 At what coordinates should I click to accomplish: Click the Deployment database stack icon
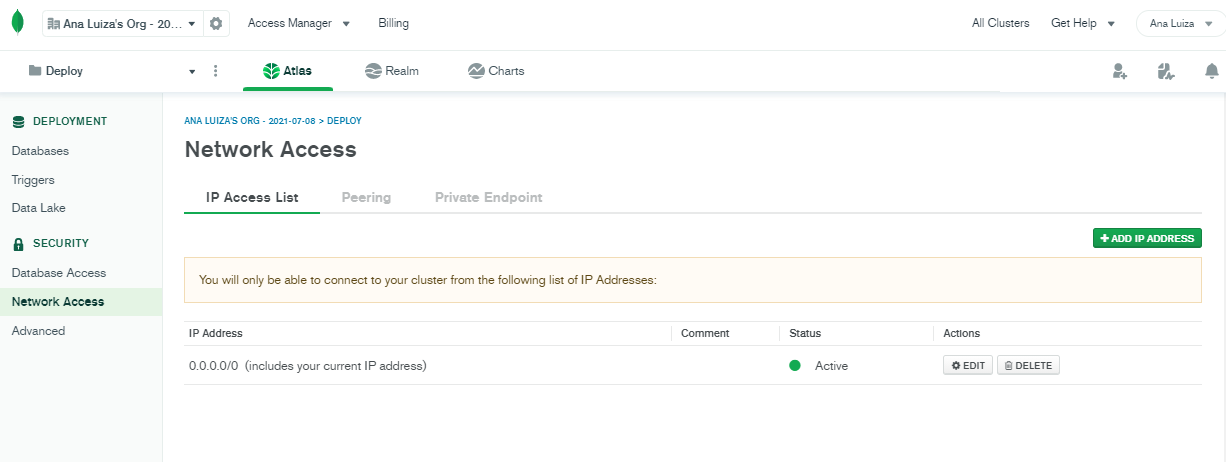pos(18,122)
